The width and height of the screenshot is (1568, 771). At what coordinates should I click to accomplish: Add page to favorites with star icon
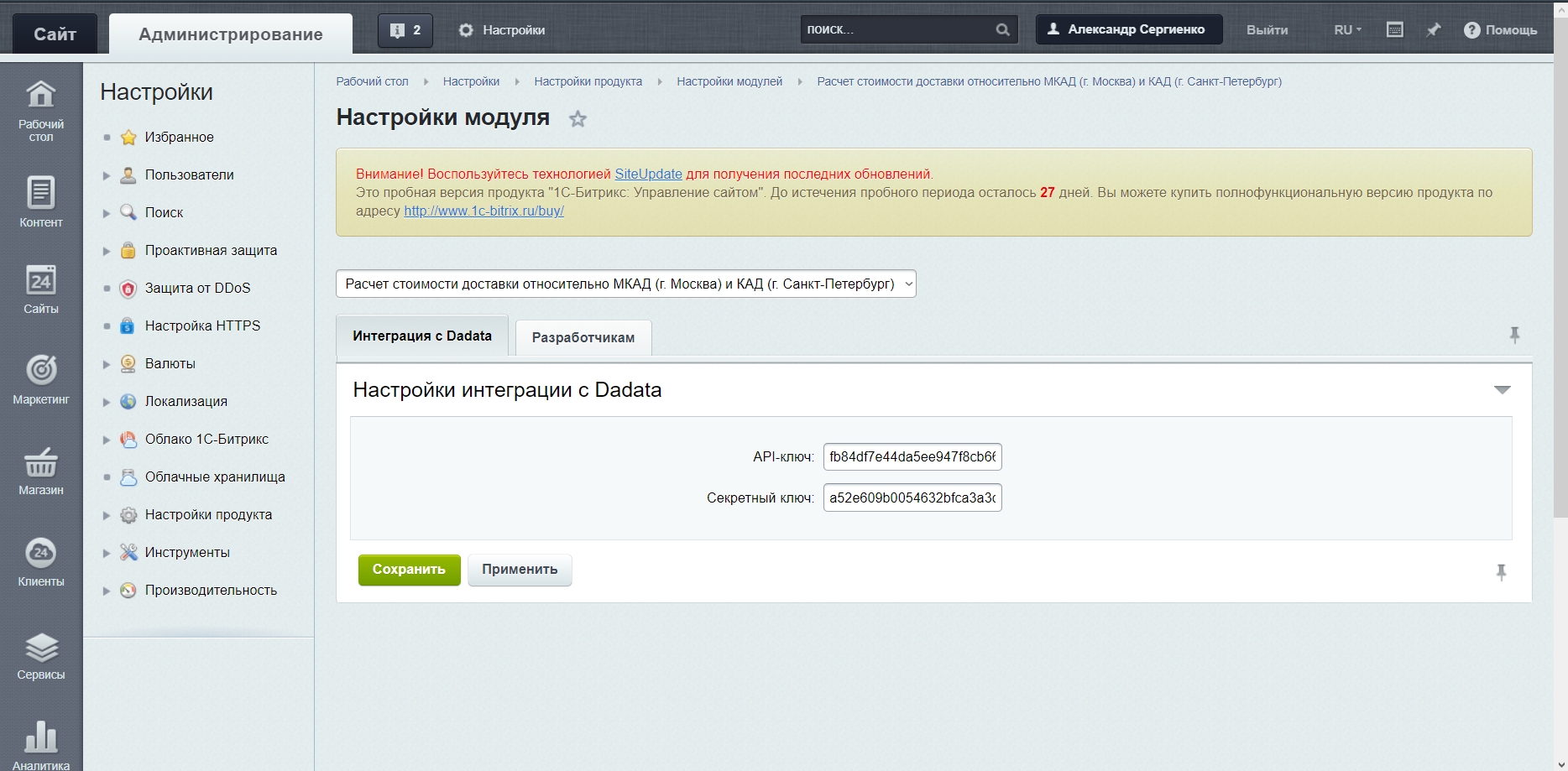[x=578, y=119]
